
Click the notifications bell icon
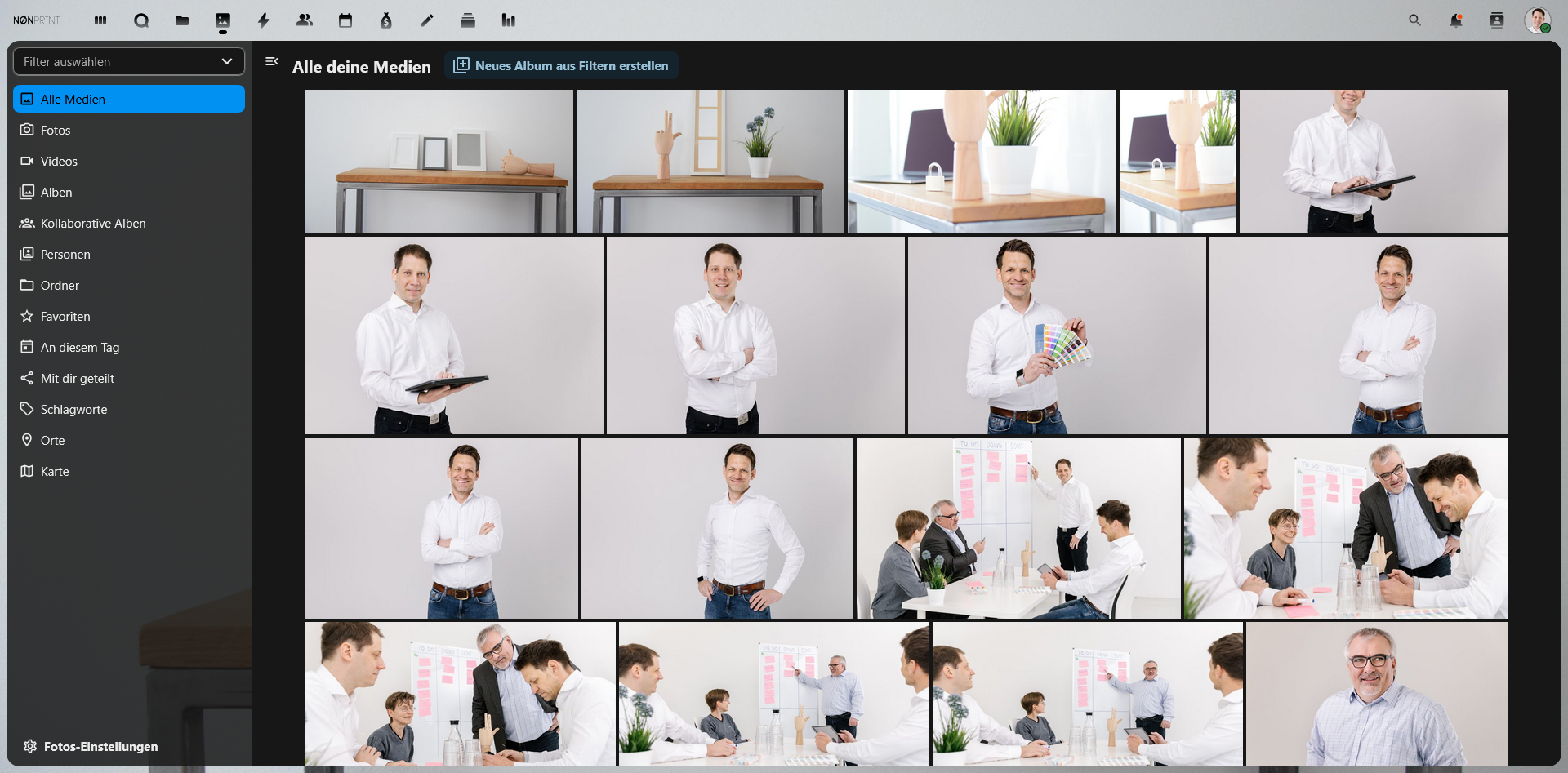click(1455, 20)
